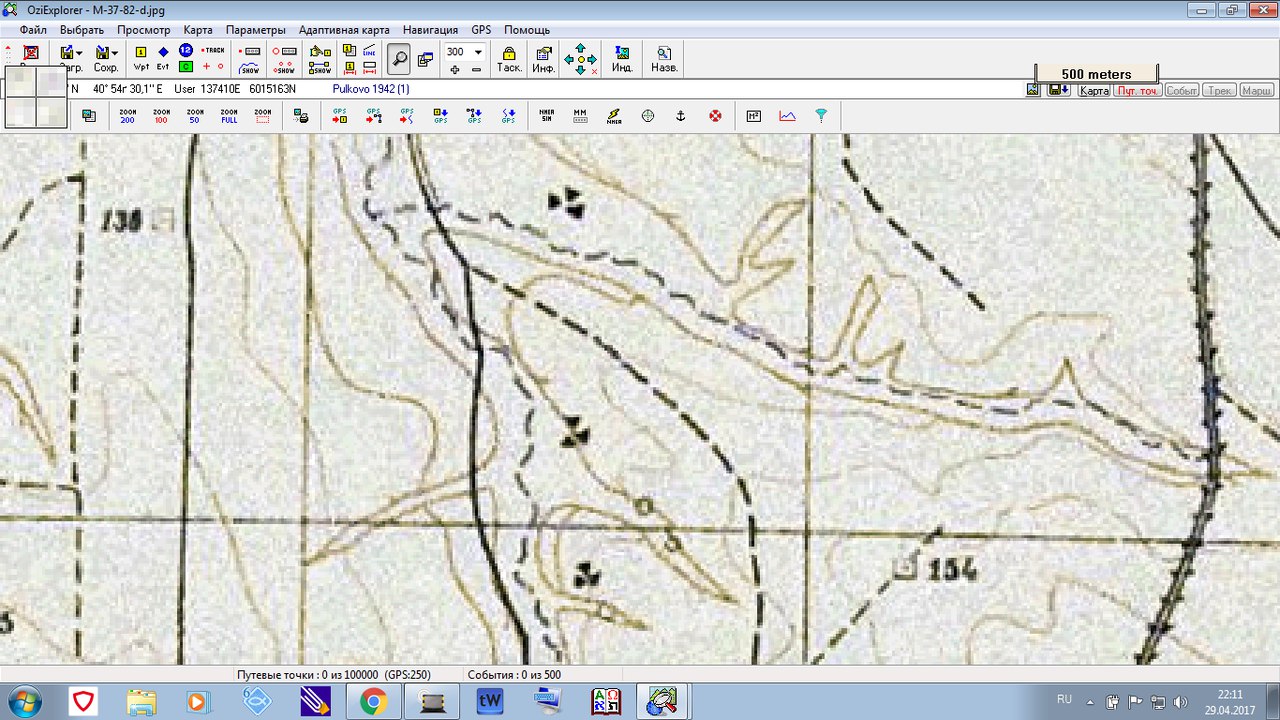This screenshot has height=720, width=1280.
Task: Open the Навигация menu
Action: [430, 30]
